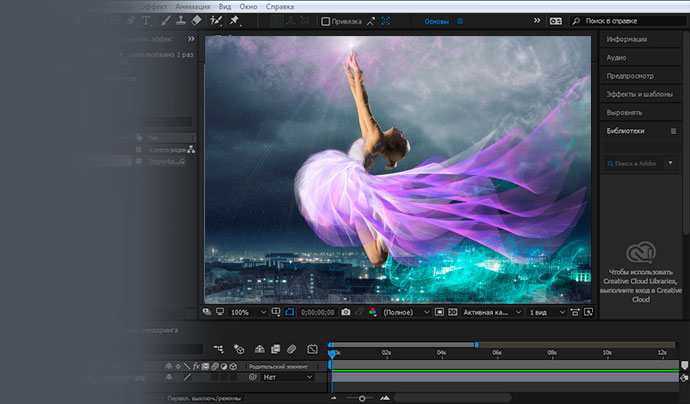Select the Eraser tool
The image size is (690, 404).
(196, 20)
